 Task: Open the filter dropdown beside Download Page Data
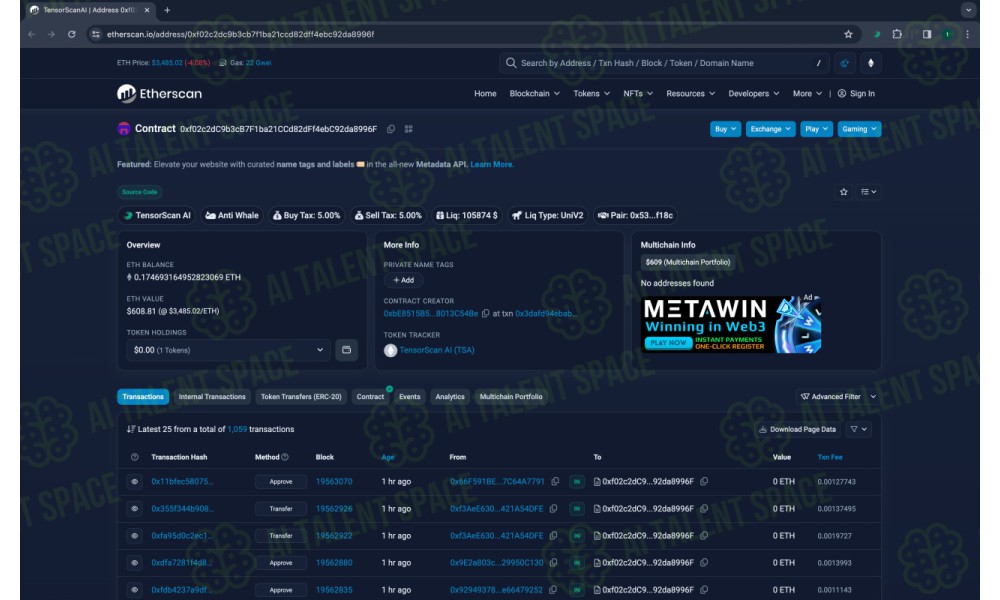coord(858,429)
